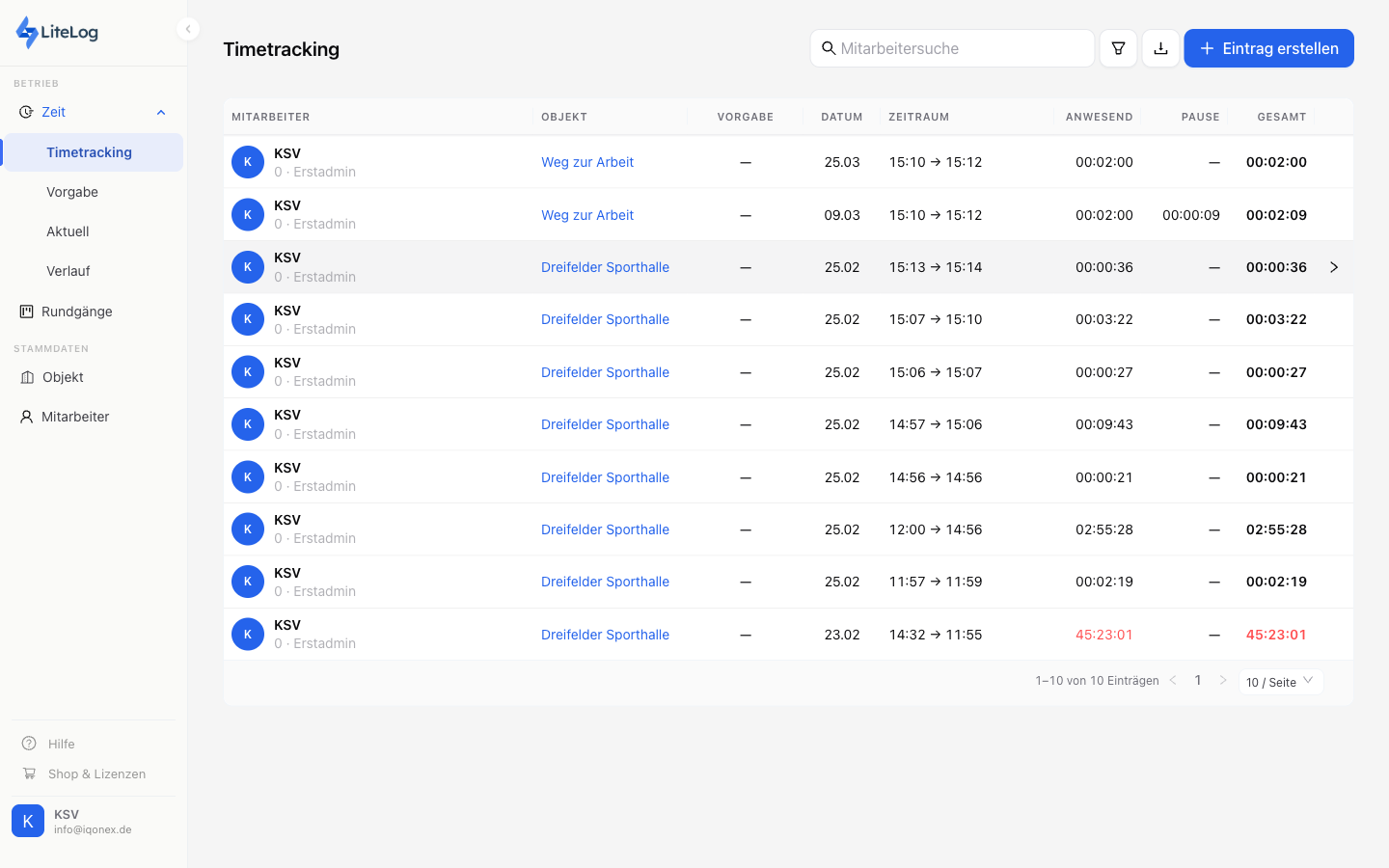Screen dimensions: 1389x868
Task: Click the LiteLog logo
Action: pos(58,32)
